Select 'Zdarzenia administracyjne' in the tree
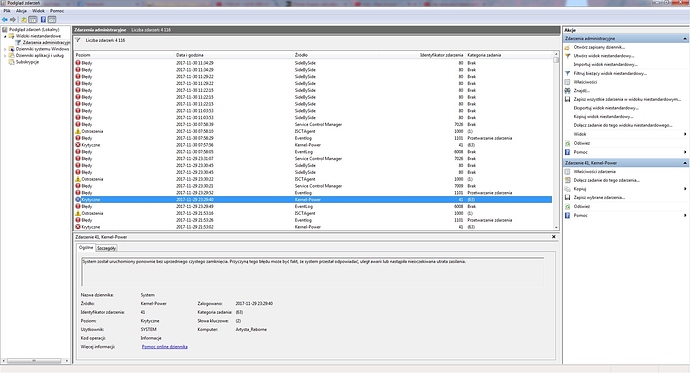 pyautogui.click(x=46, y=43)
